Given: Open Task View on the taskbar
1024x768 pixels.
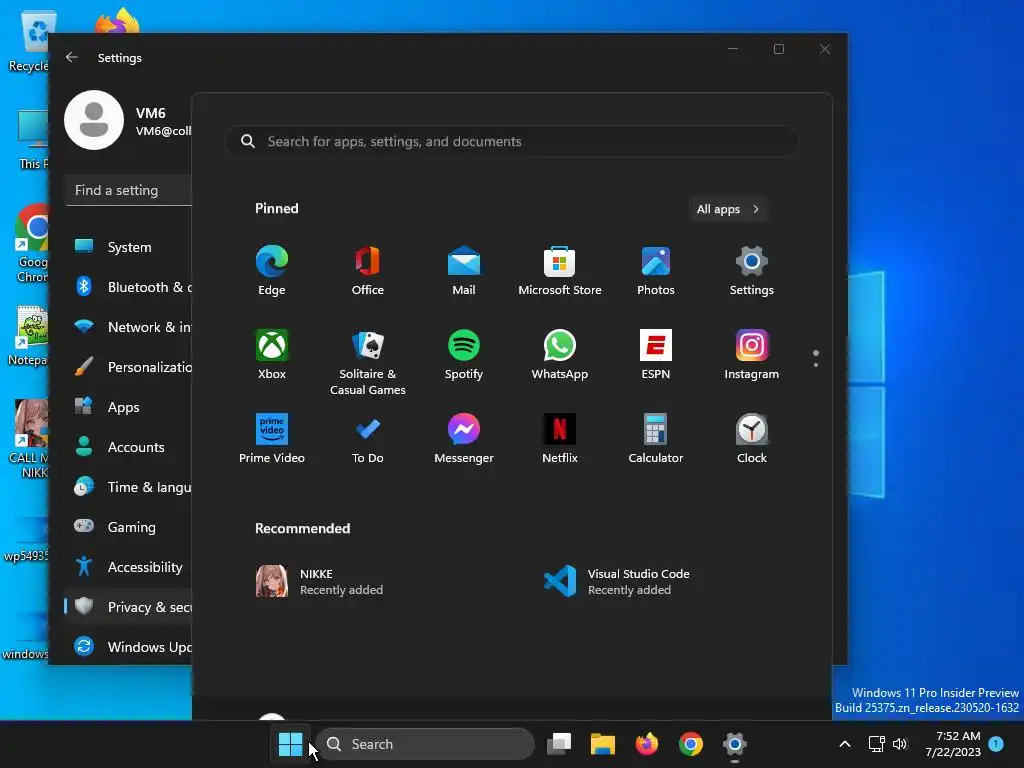Looking at the screenshot, I should pyautogui.click(x=559, y=744).
